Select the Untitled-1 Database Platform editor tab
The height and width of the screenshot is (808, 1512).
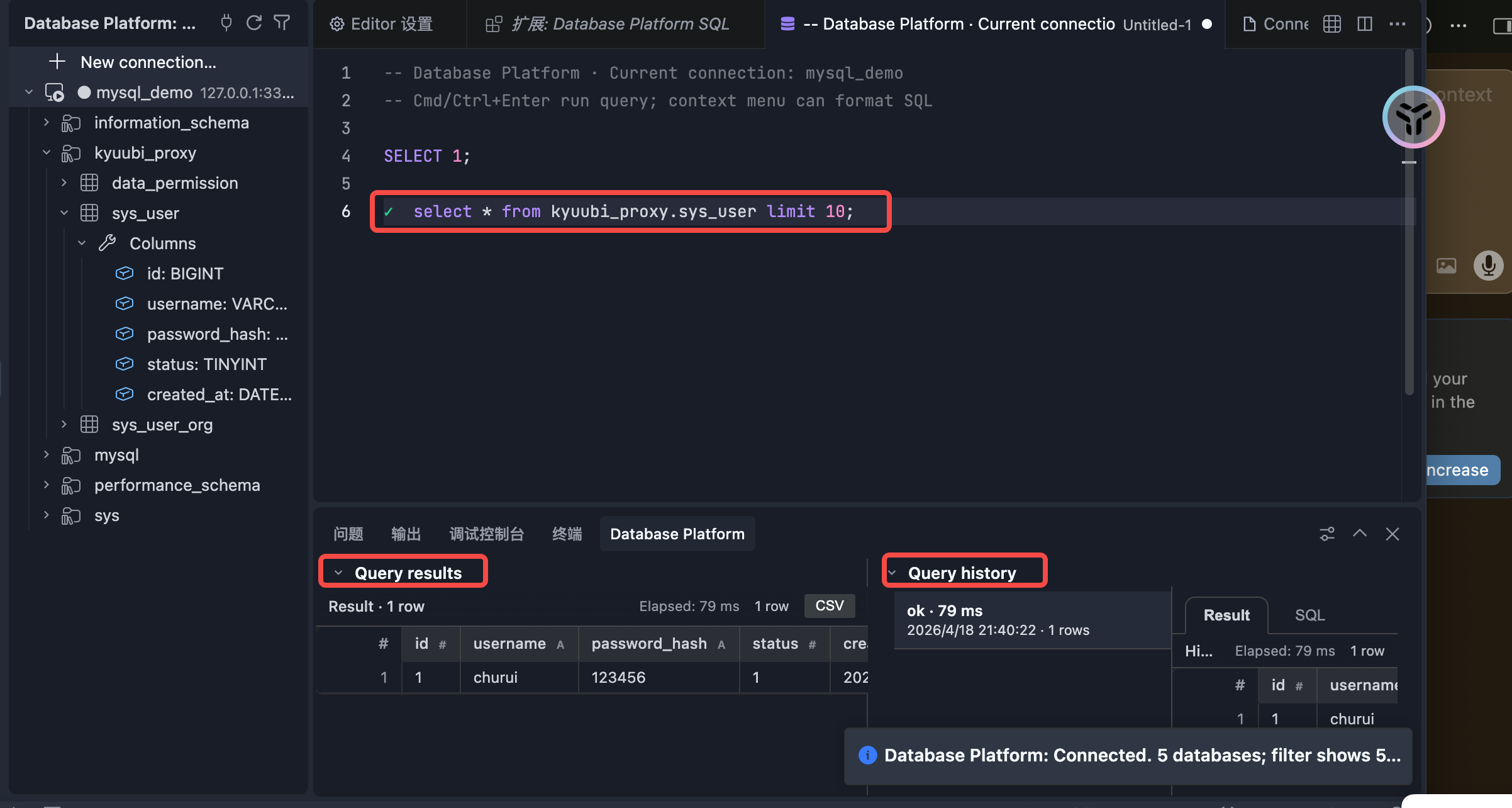pyautogui.click(x=995, y=24)
